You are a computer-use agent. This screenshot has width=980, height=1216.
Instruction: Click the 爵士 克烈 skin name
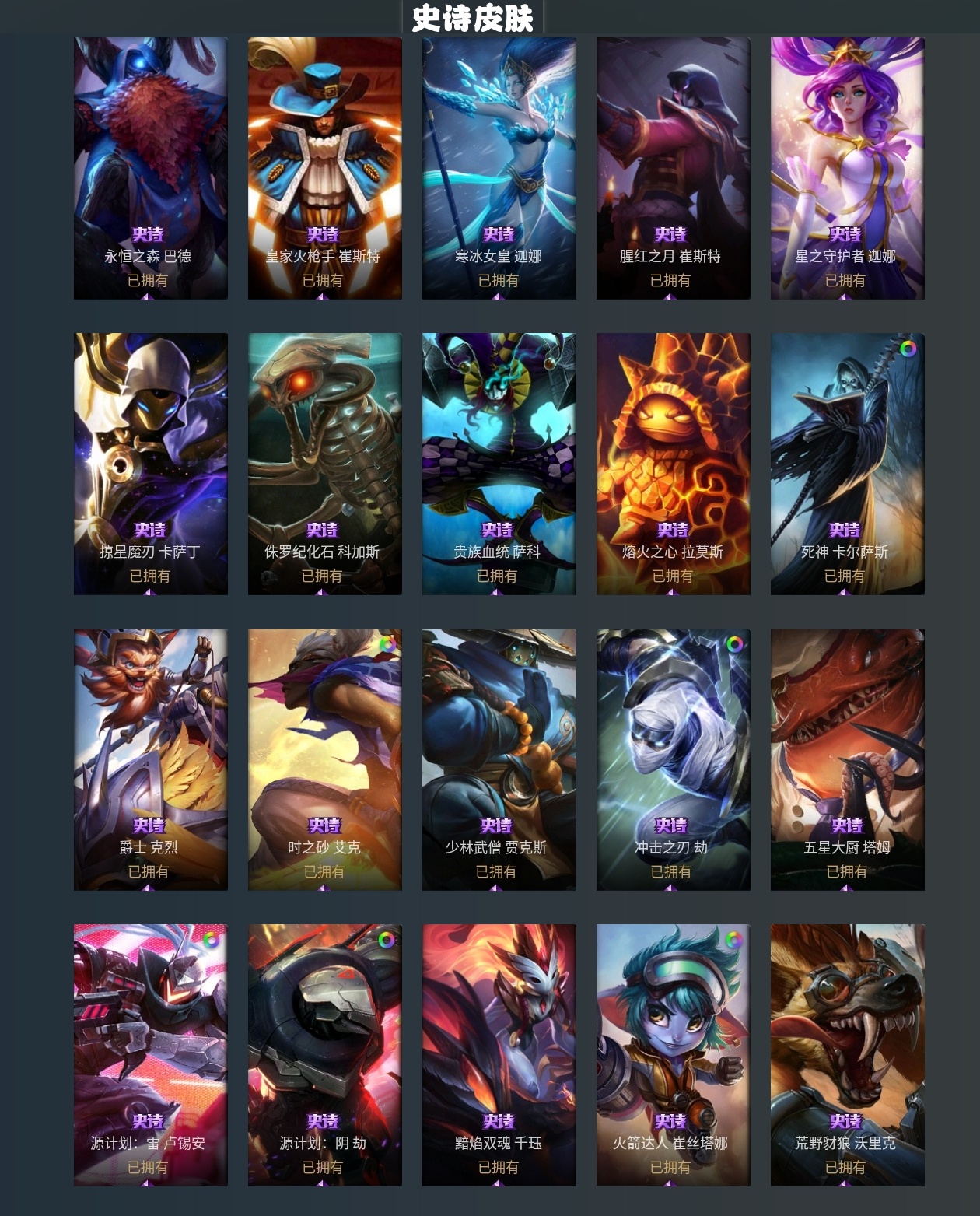(149, 847)
